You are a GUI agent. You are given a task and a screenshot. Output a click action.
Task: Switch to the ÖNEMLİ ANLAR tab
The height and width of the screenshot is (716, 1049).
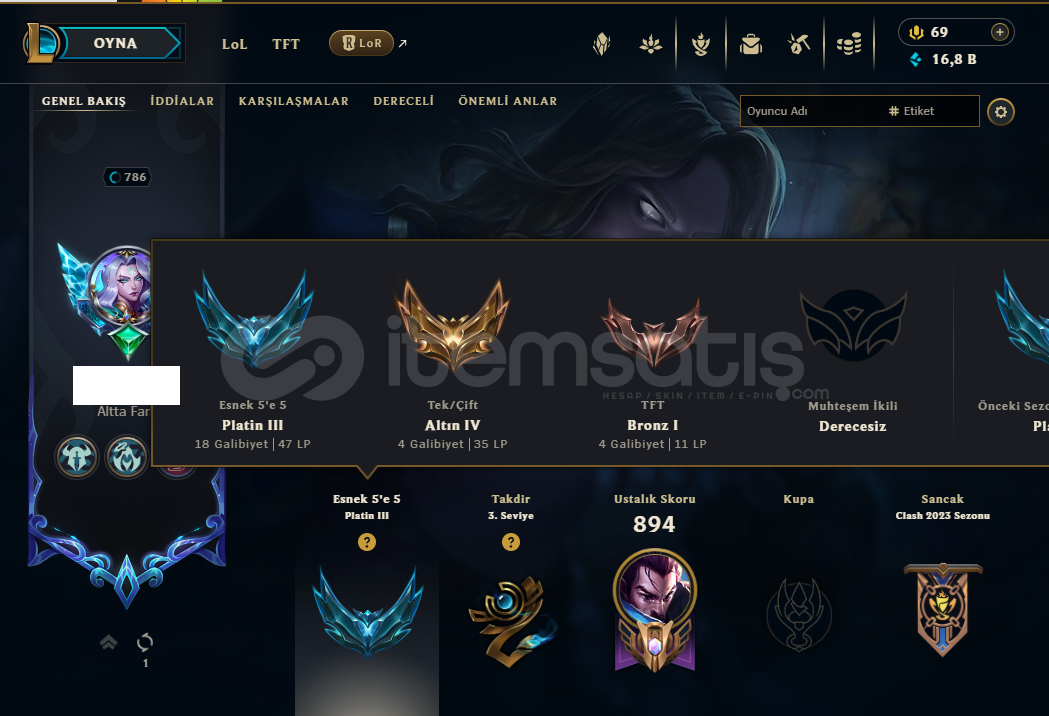click(x=508, y=101)
